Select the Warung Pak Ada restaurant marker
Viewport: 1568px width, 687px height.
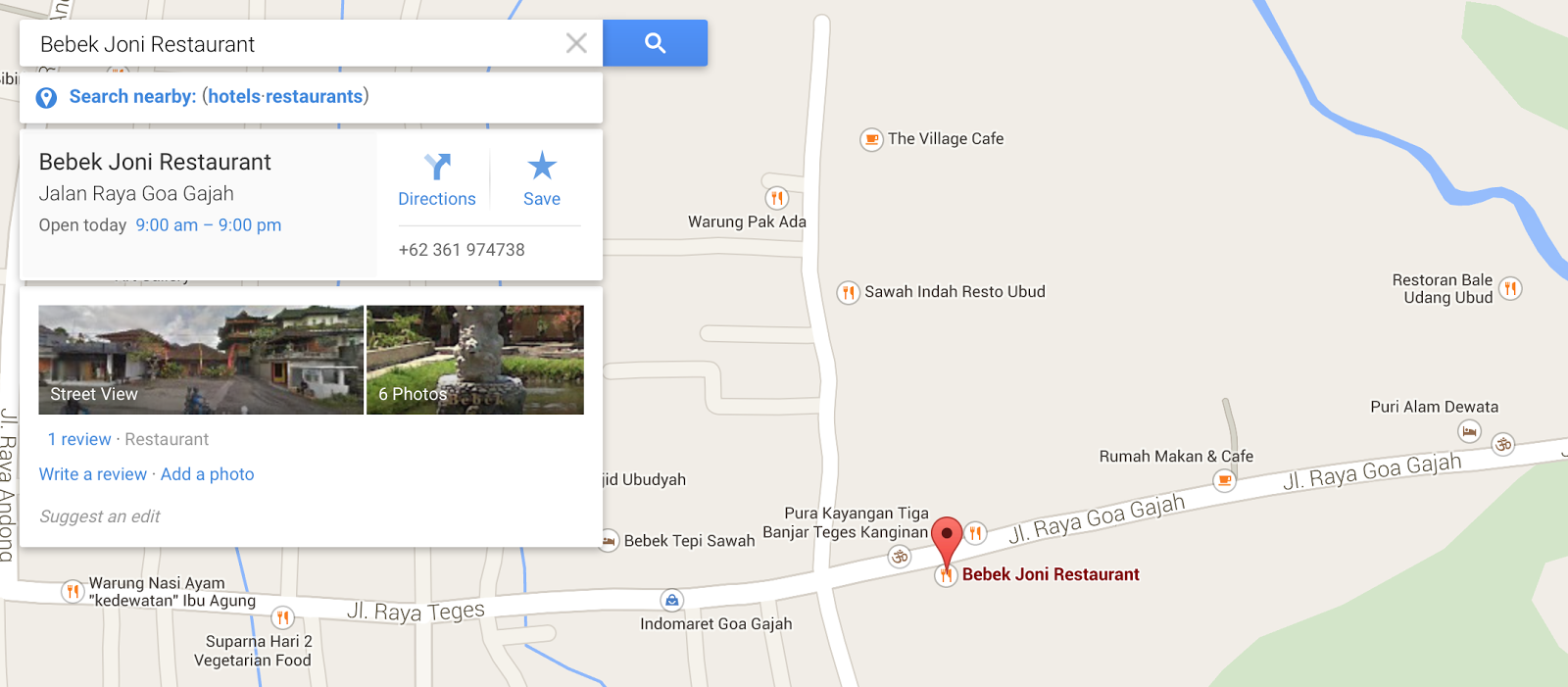[x=776, y=198]
